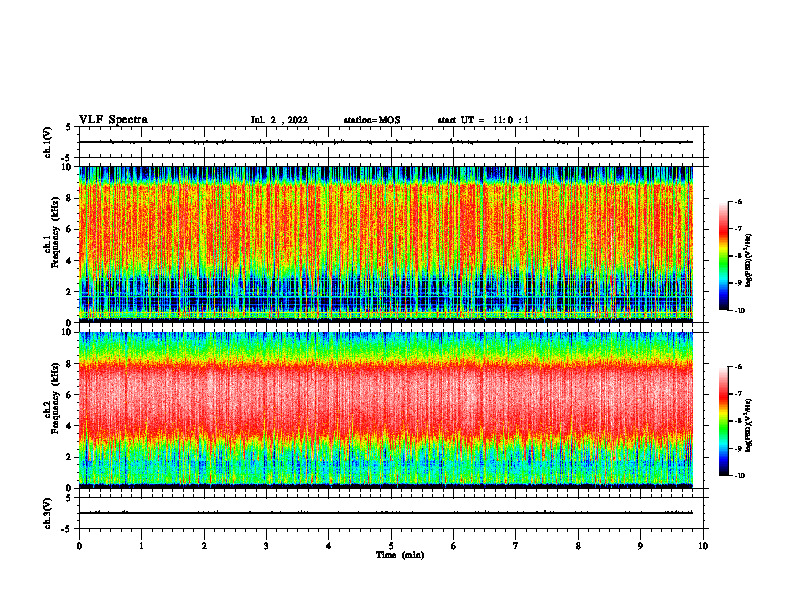Click the ch.1 spectrogram color scale bar
The width and height of the screenshot is (792, 612).
pos(724,256)
